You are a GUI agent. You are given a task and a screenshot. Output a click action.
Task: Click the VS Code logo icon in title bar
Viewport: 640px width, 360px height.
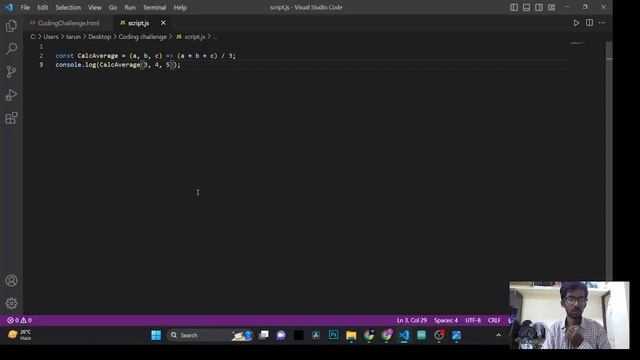pos(9,7)
